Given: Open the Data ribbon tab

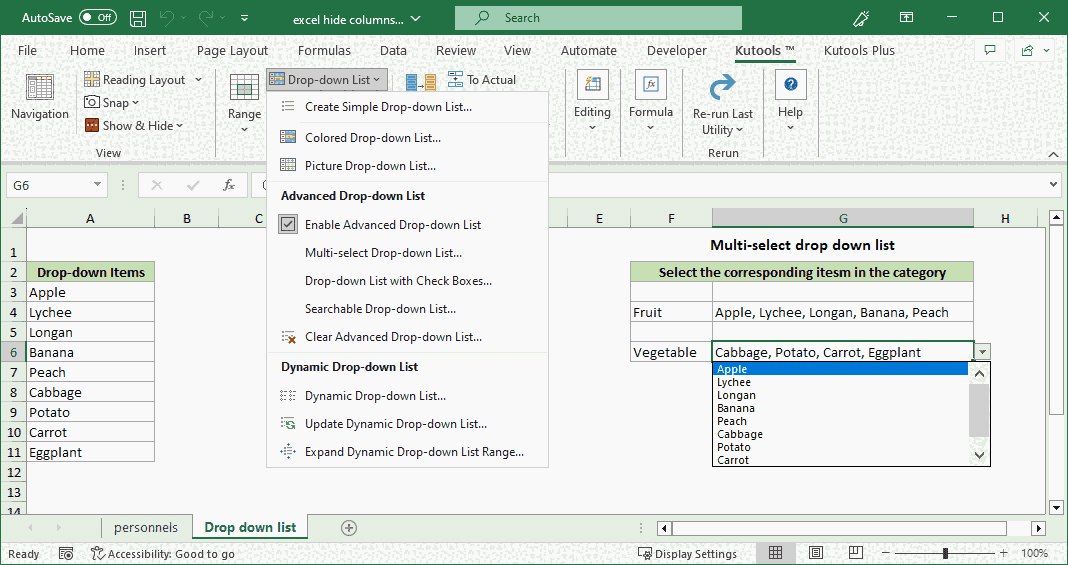Looking at the screenshot, I should [393, 50].
